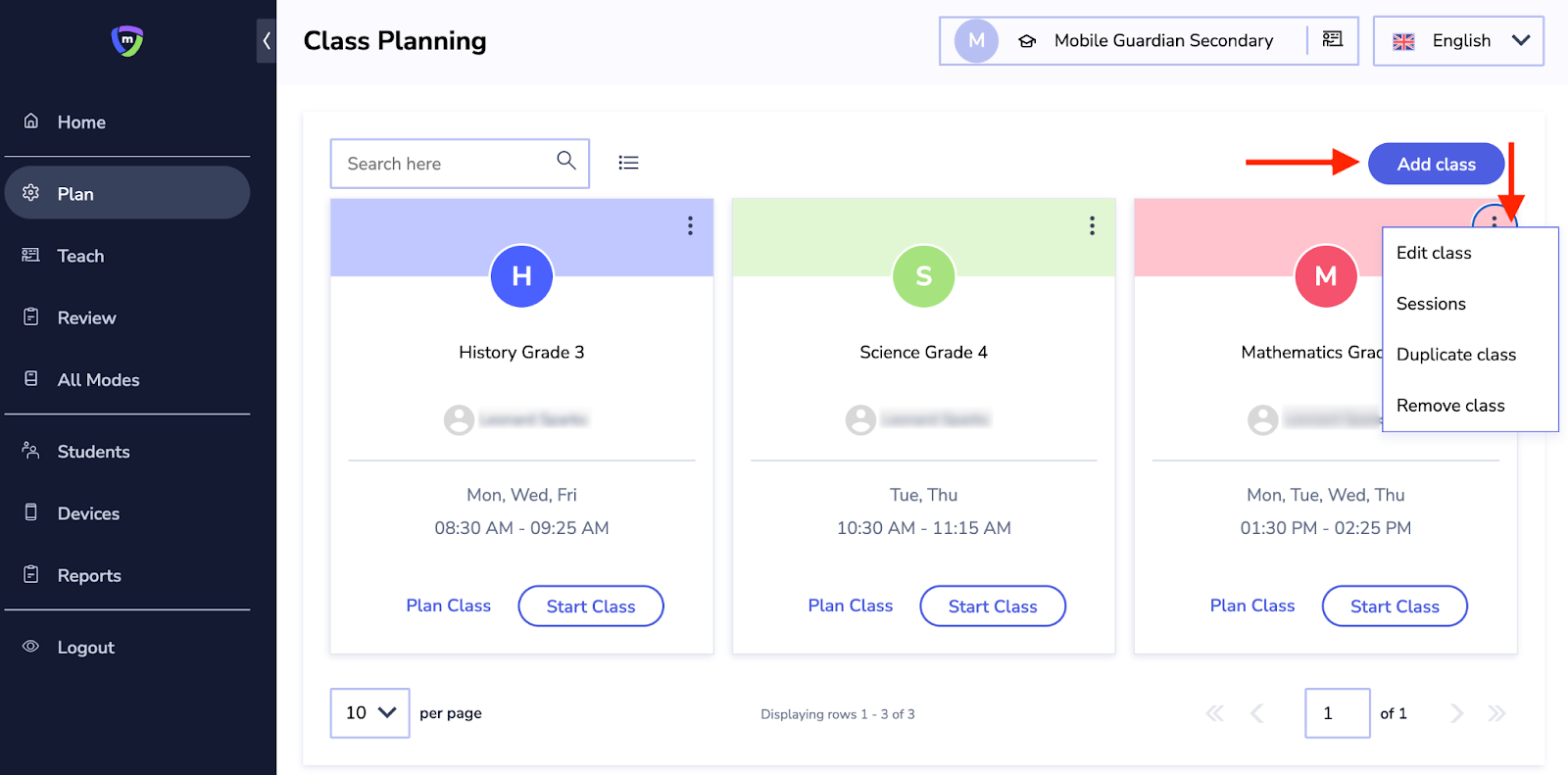Screen dimensions: 1568x775
Task: Go to Students in the sidebar
Action: point(93,452)
